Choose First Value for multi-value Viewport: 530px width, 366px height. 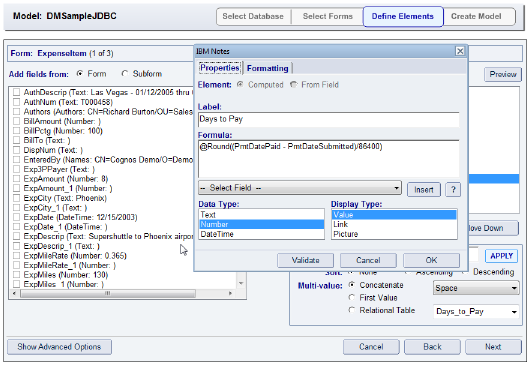point(352,297)
